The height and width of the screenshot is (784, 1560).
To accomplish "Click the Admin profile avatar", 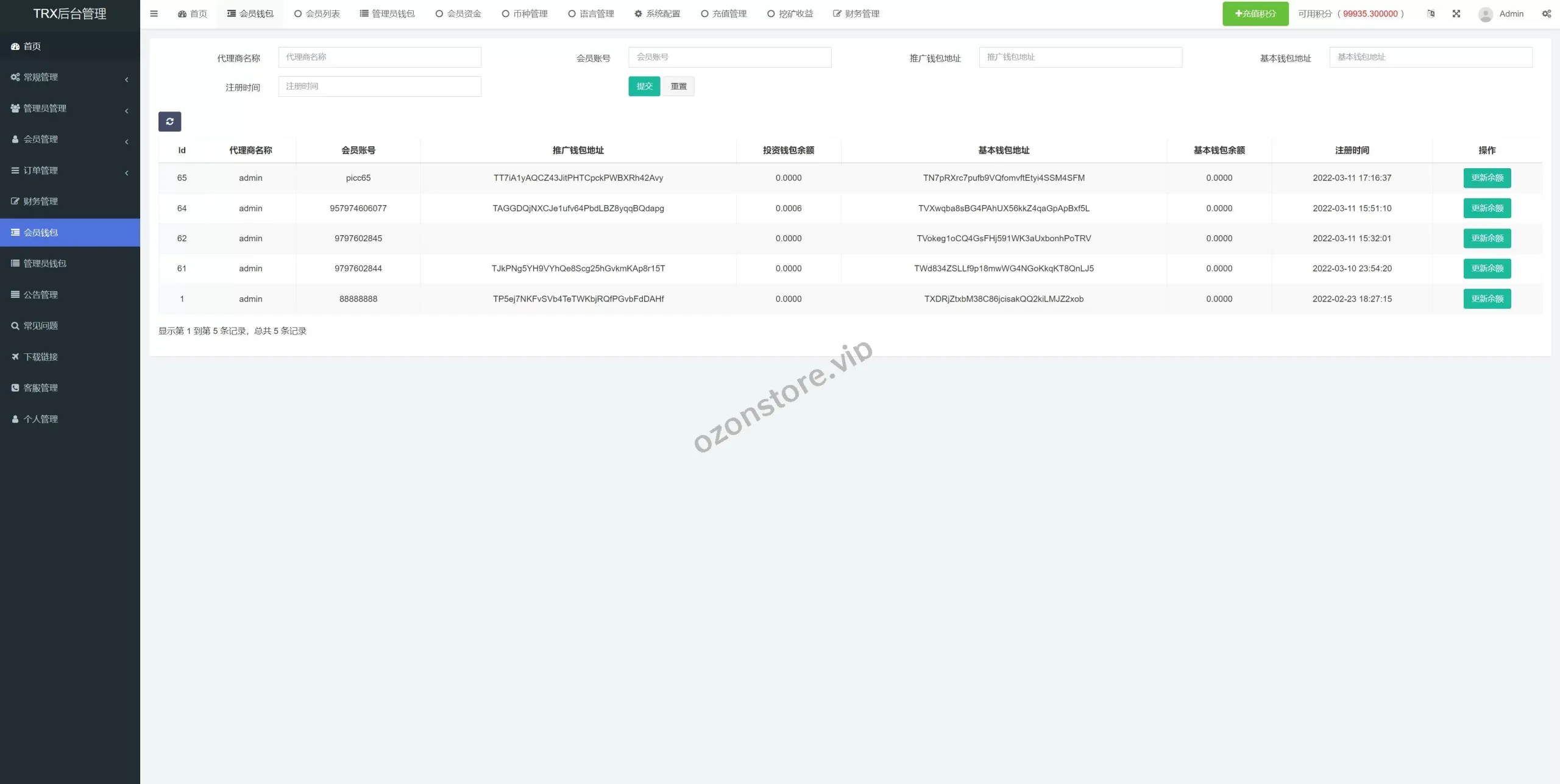I will [x=1486, y=13].
